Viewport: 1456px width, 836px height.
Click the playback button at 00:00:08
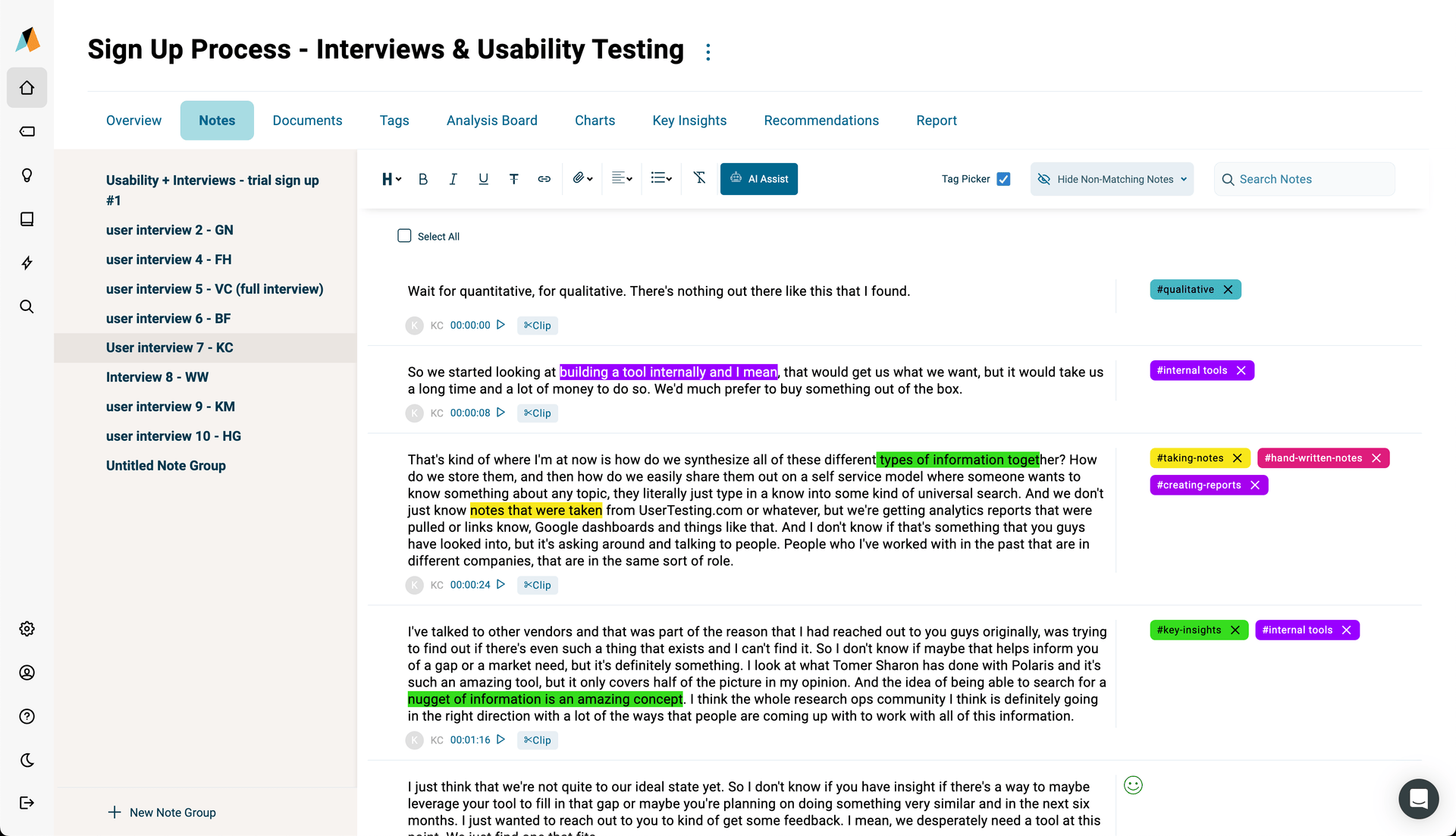coord(501,412)
